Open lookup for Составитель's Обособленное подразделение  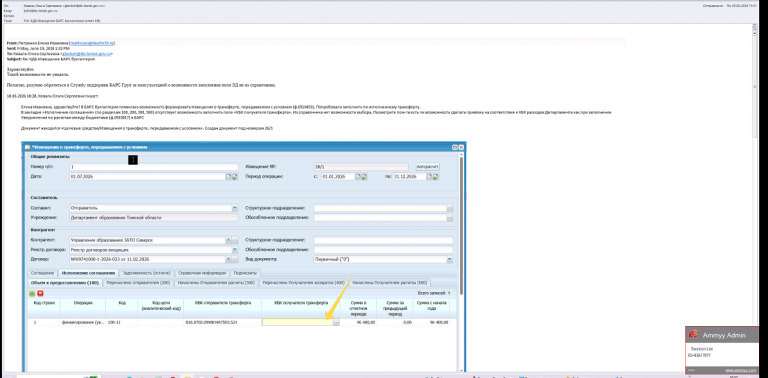tap(450, 217)
